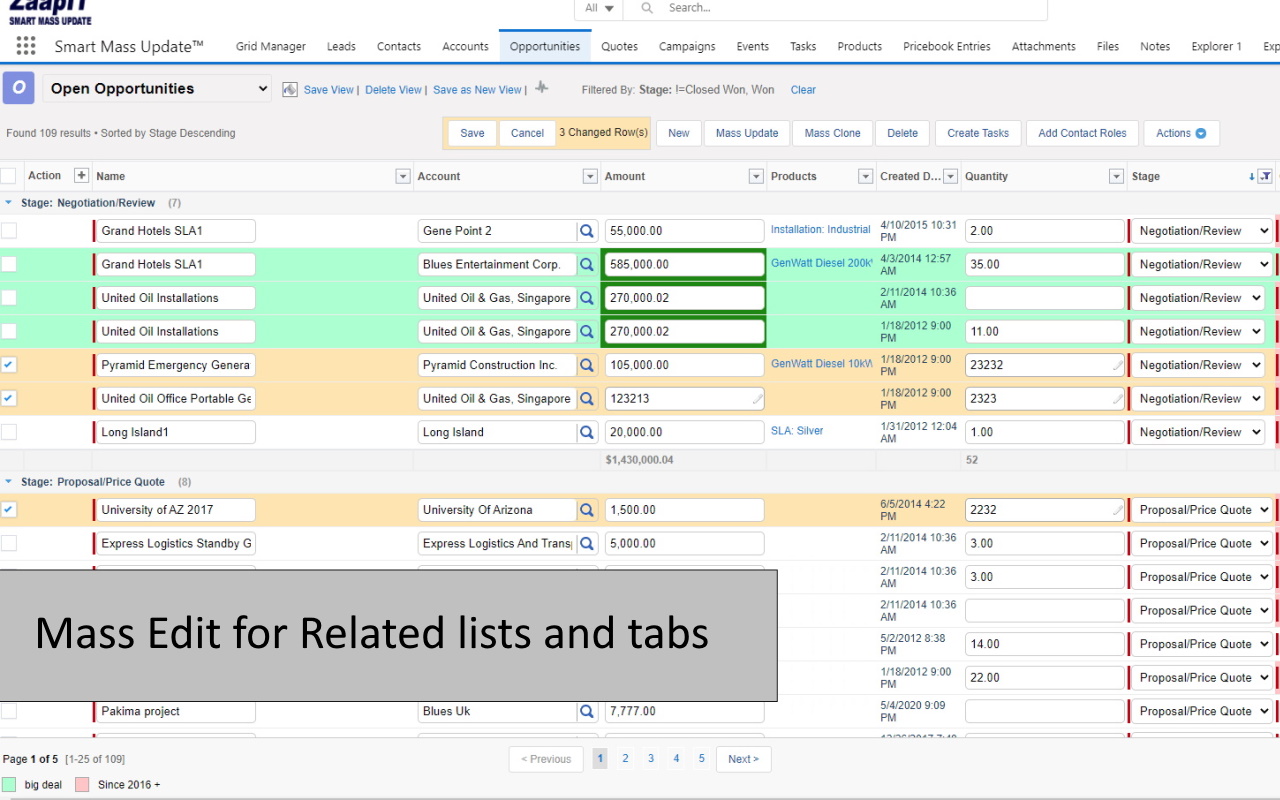Viewport: 1280px width, 800px height.
Task: Click the chart icon beside Save View
Action: [290, 89]
